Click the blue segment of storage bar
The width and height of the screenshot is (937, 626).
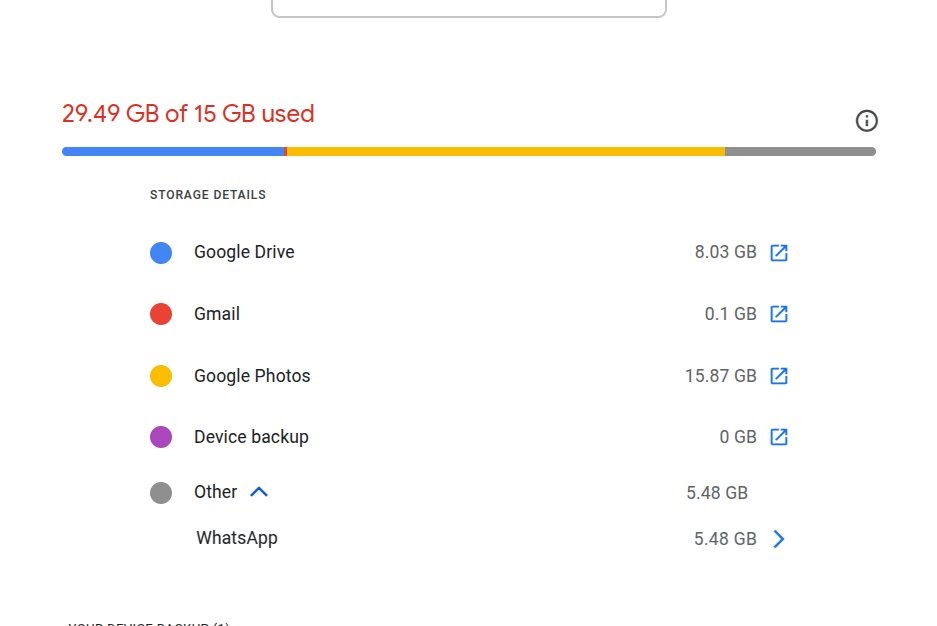tap(173, 152)
